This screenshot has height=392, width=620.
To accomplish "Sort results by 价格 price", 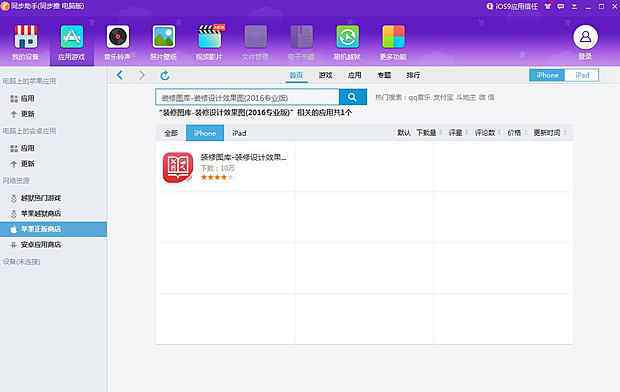I will [514, 133].
